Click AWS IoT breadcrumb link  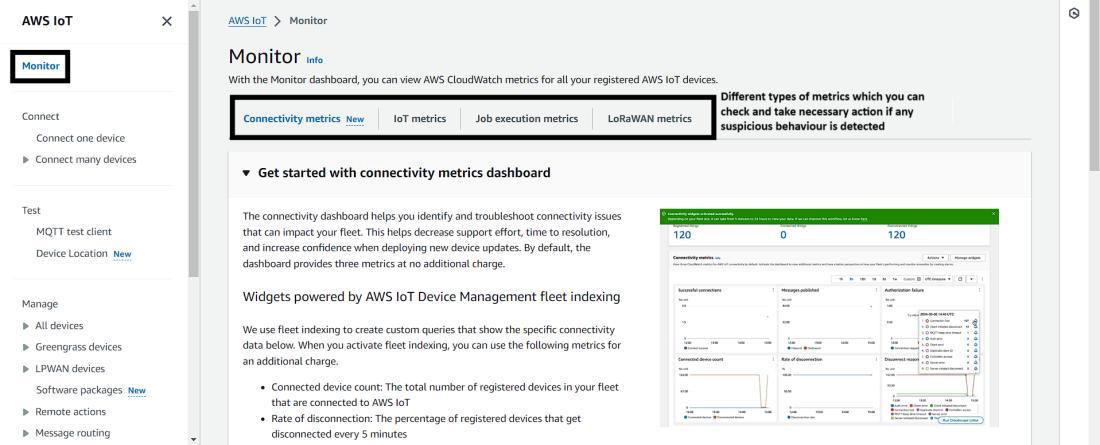(x=248, y=20)
